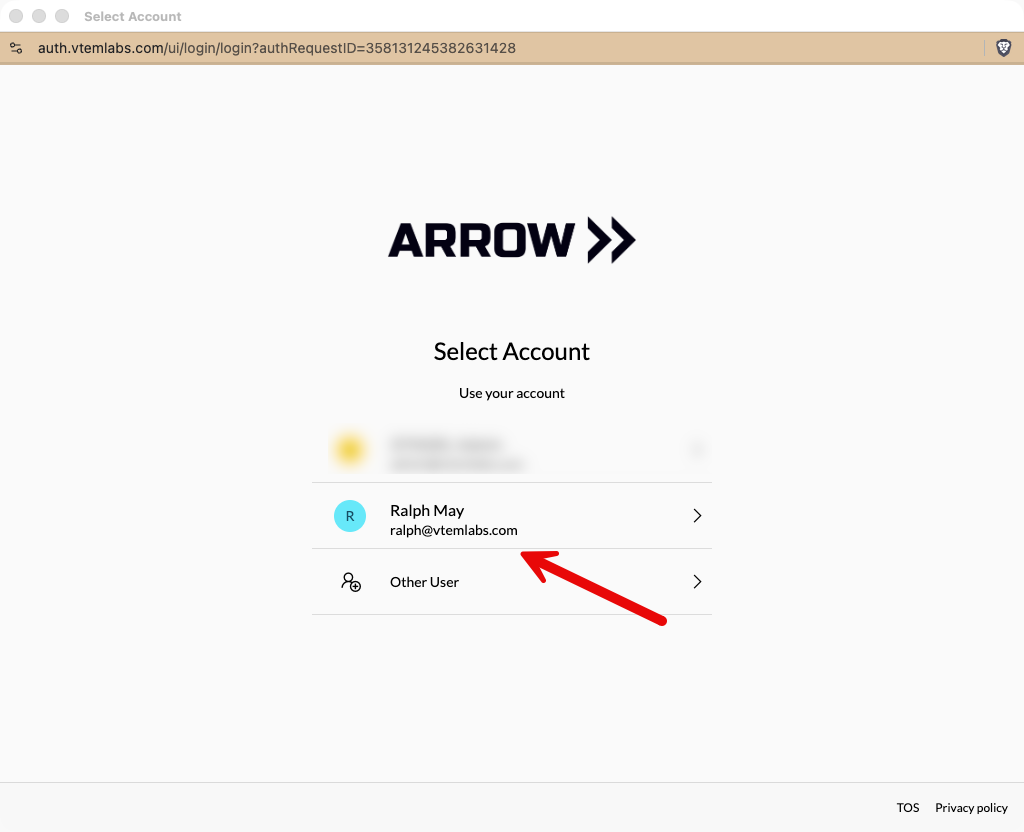Click the chevron on Ralph May's row
Image resolution: width=1024 pixels, height=832 pixels.
pos(697,516)
